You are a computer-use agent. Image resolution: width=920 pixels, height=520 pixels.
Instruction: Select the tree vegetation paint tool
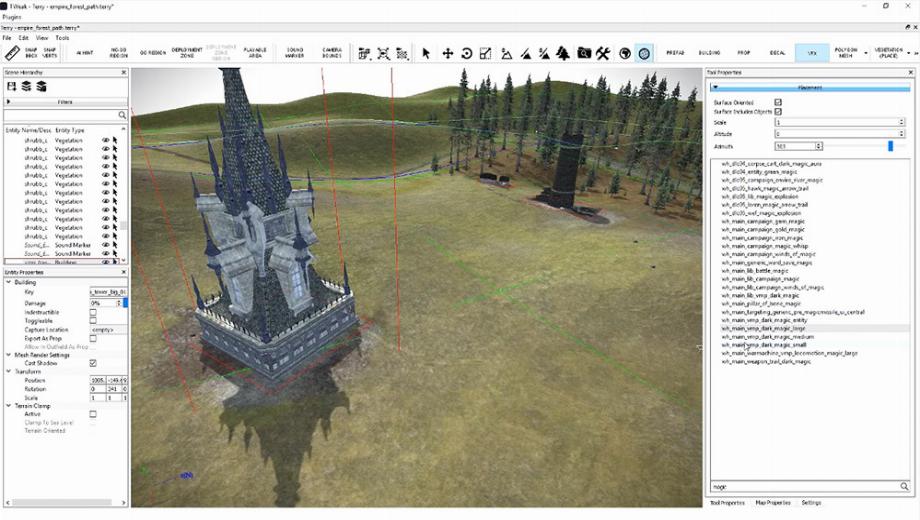tap(563, 53)
